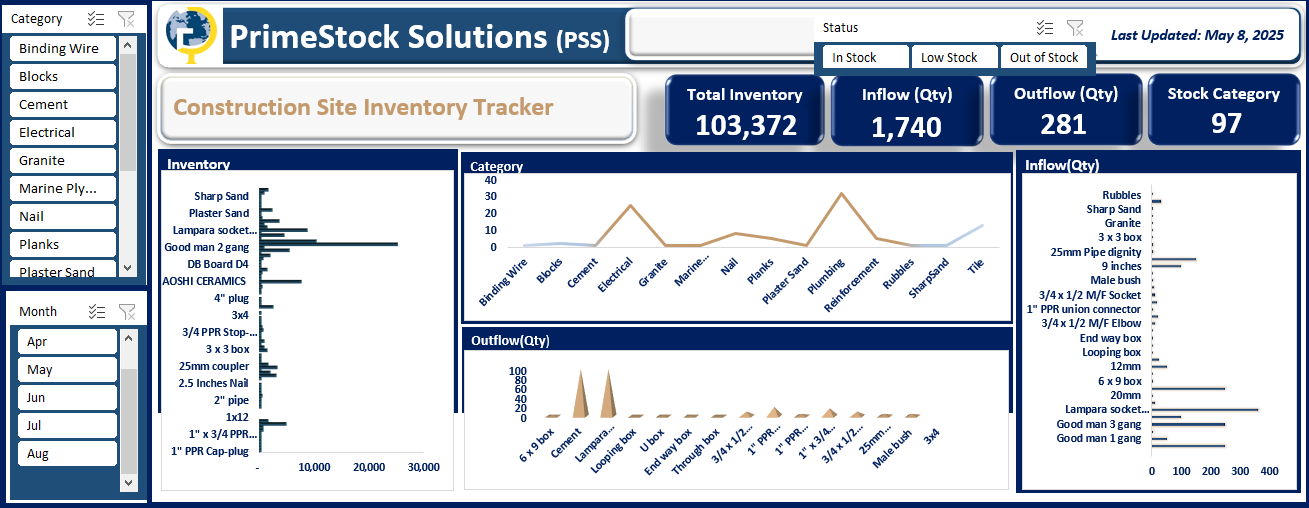Click 30,000 axis value on Inventory chart
This screenshot has height=508, width=1309.
(424, 467)
